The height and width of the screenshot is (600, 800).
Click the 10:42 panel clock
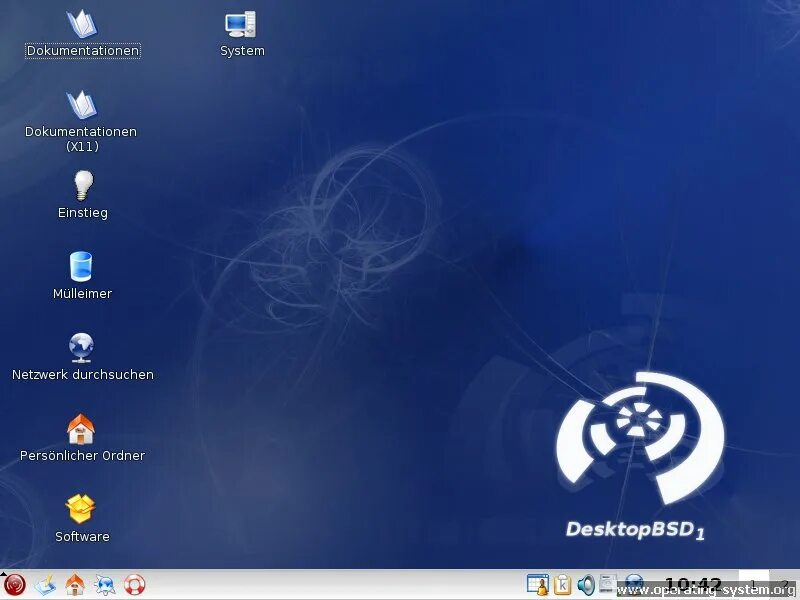[693, 585]
